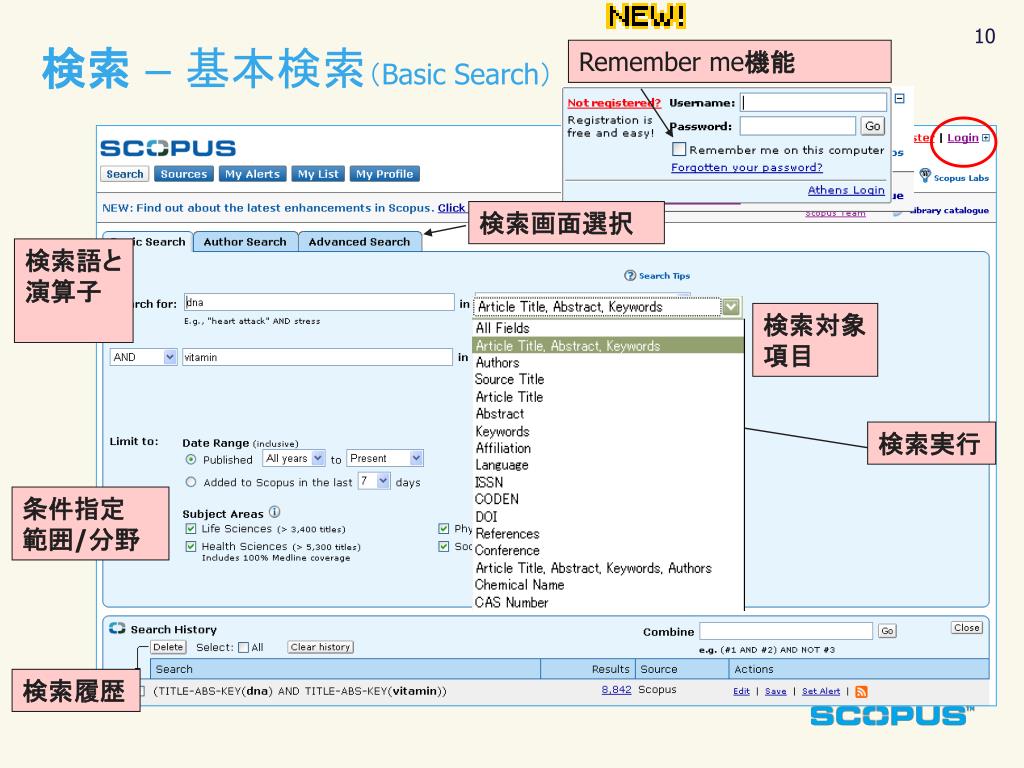
Task: Click the Login link
Action: click(963, 138)
